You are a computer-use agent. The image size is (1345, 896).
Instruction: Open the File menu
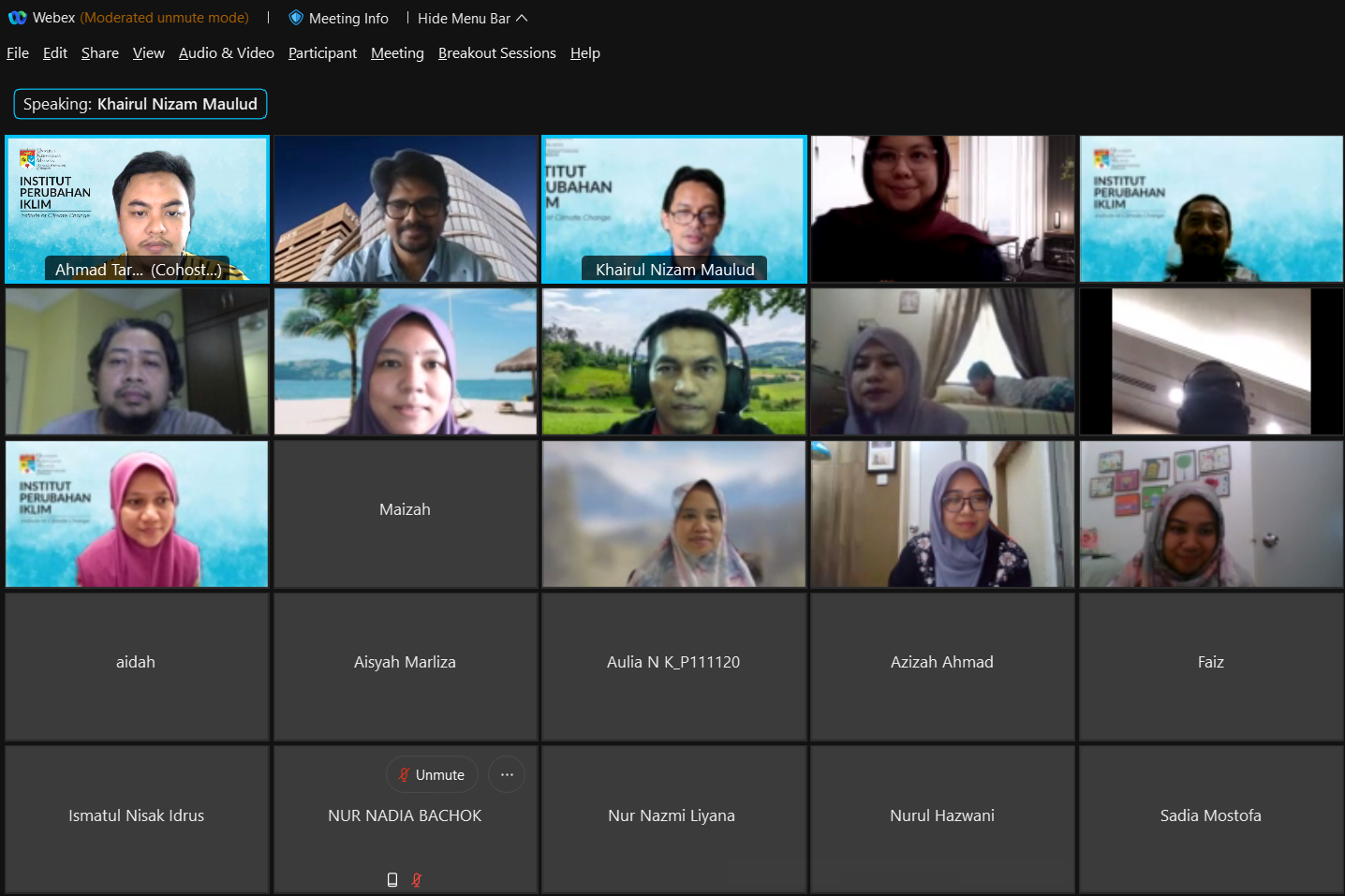click(x=18, y=53)
